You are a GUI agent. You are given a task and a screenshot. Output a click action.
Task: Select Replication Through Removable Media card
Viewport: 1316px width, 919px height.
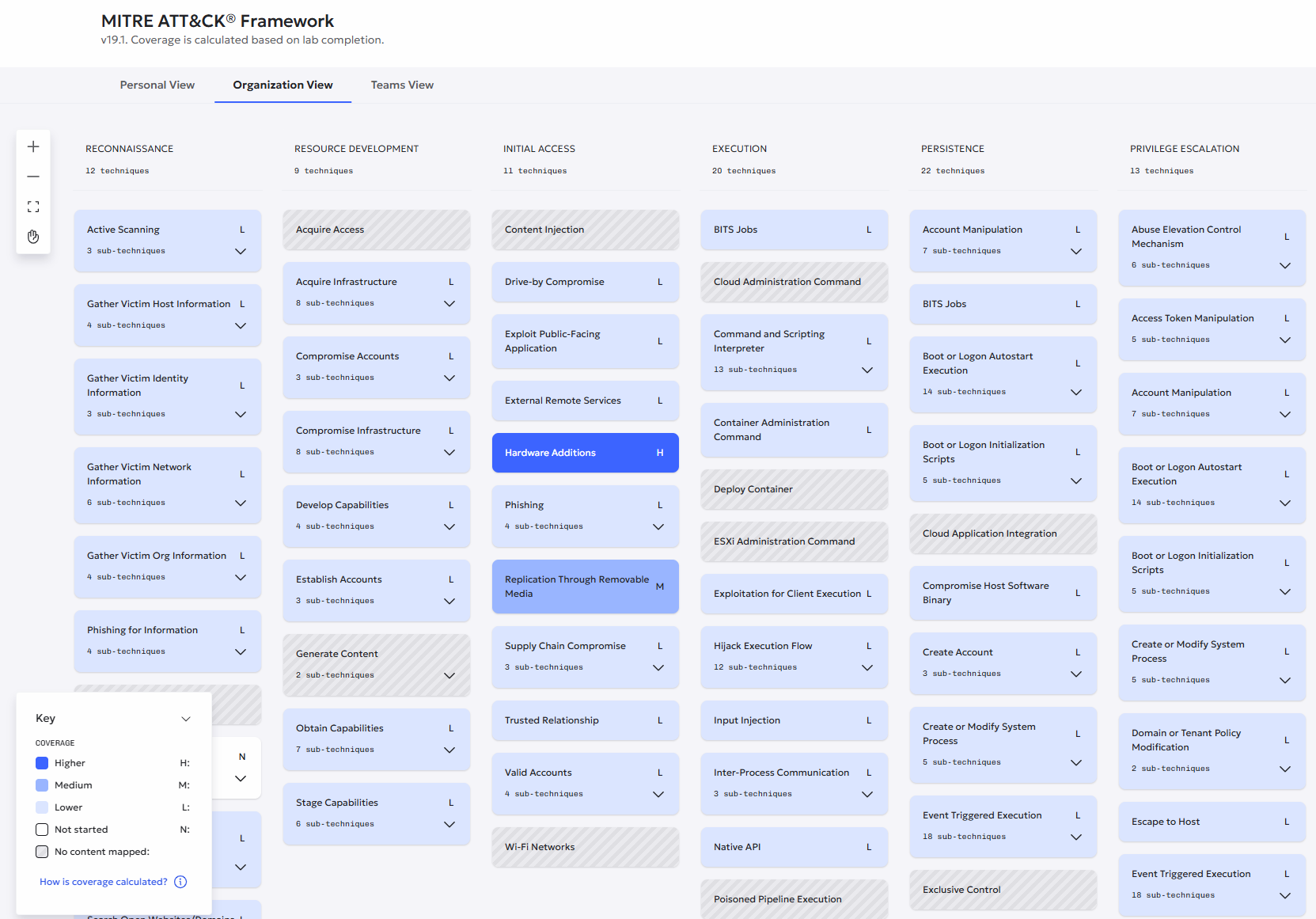pos(586,587)
